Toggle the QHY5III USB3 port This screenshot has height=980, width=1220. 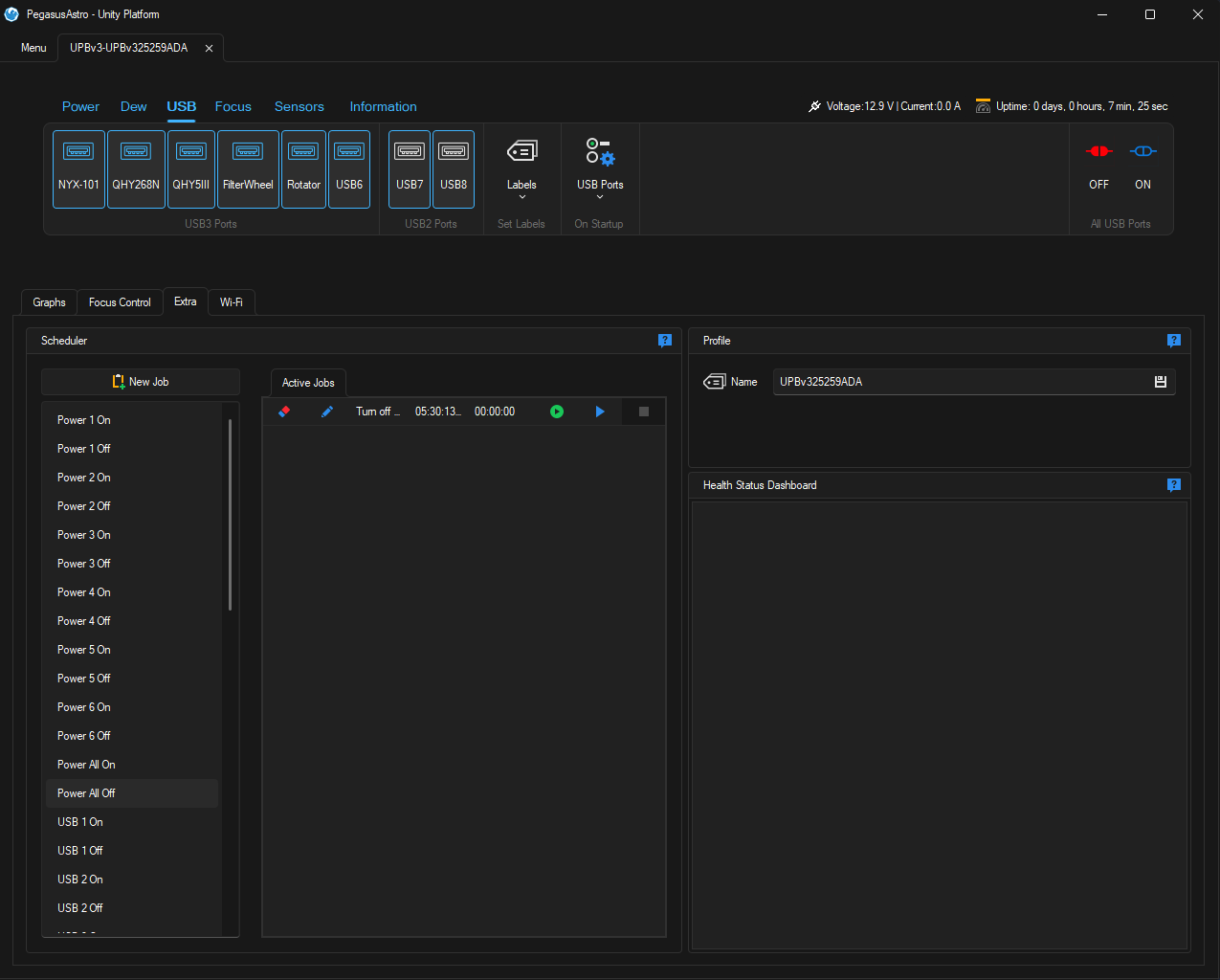[x=191, y=168]
